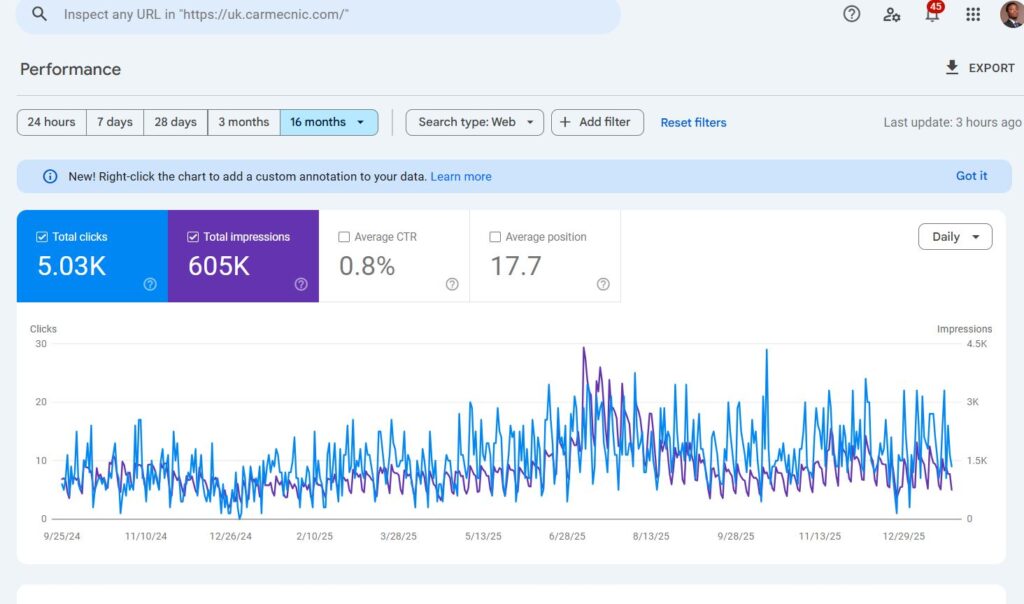Uncheck the Total impressions checkbox
This screenshot has height=604, width=1024.
193,237
